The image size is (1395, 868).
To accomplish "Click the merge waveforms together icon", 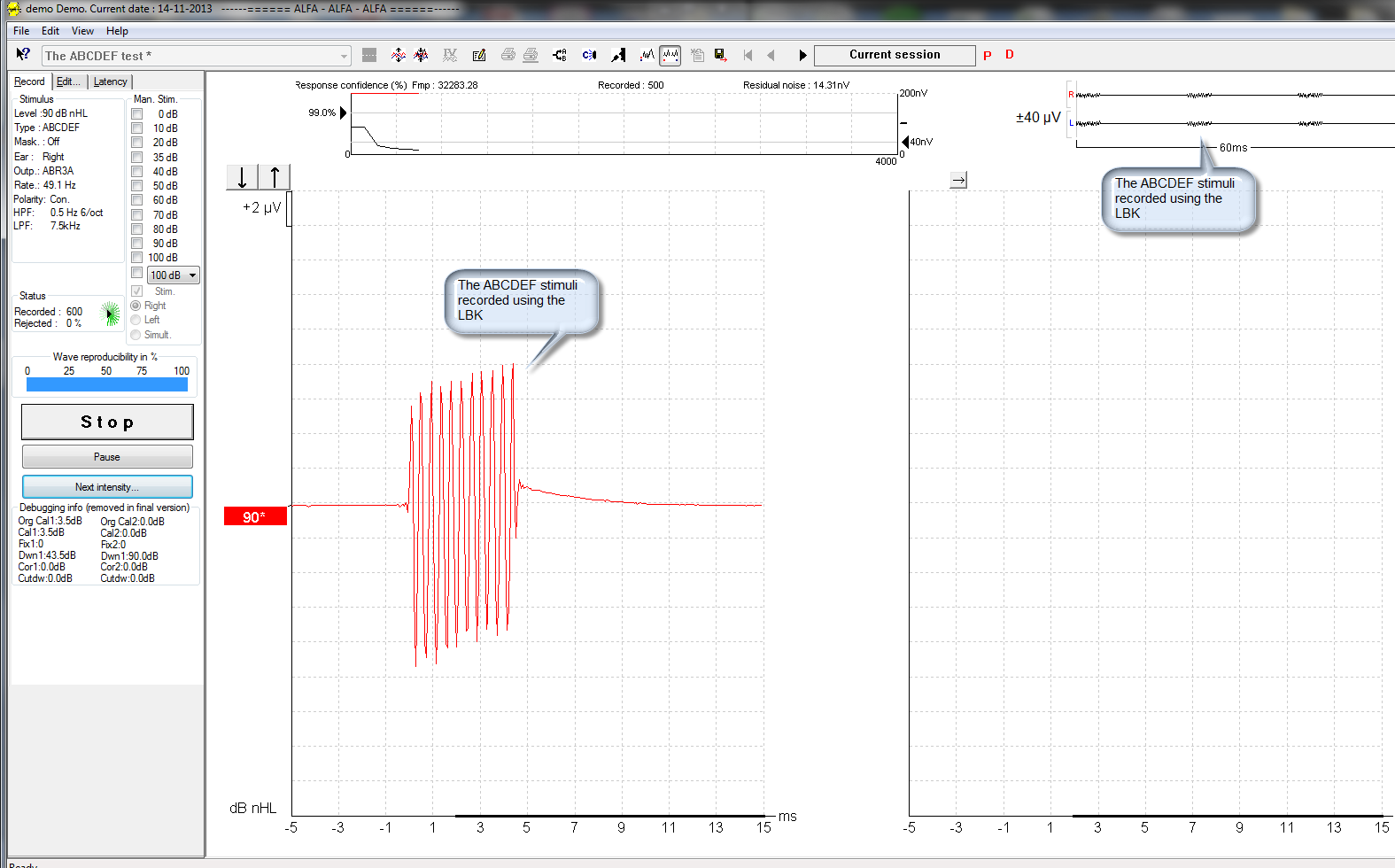I will [422, 55].
